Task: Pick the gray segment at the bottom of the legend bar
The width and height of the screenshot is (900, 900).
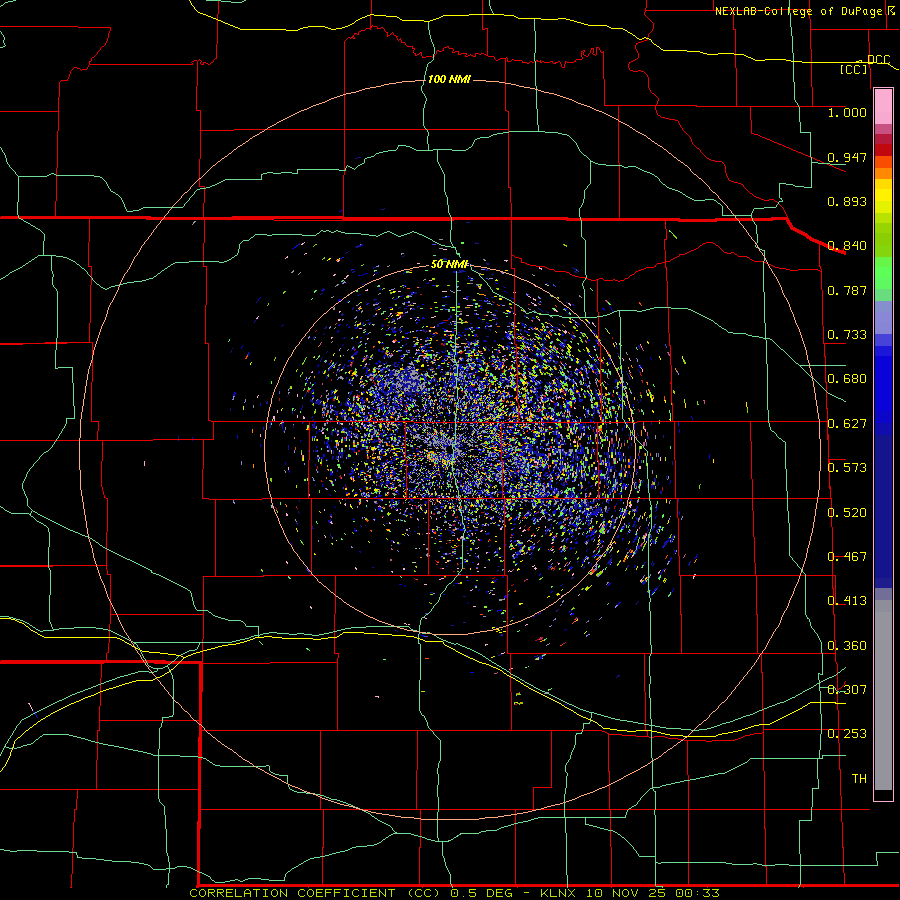Action: [883, 695]
